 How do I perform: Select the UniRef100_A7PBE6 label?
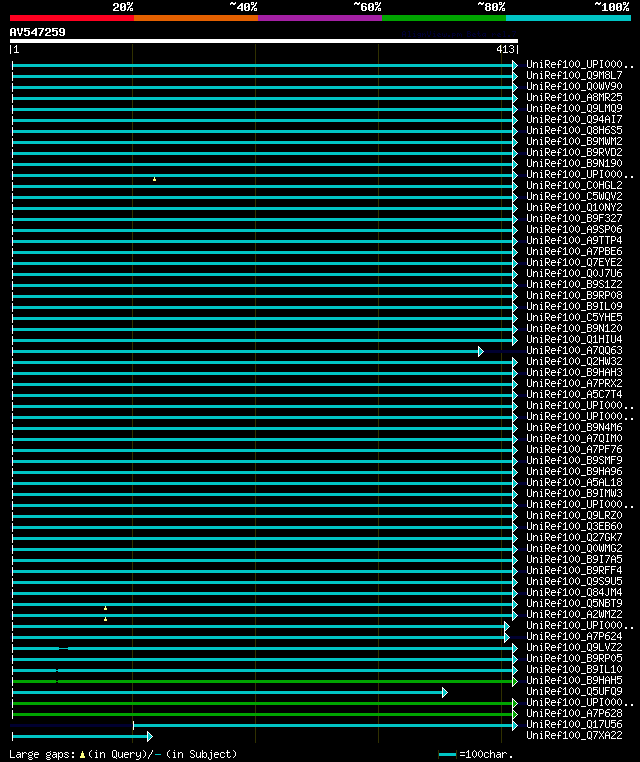[574, 251]
